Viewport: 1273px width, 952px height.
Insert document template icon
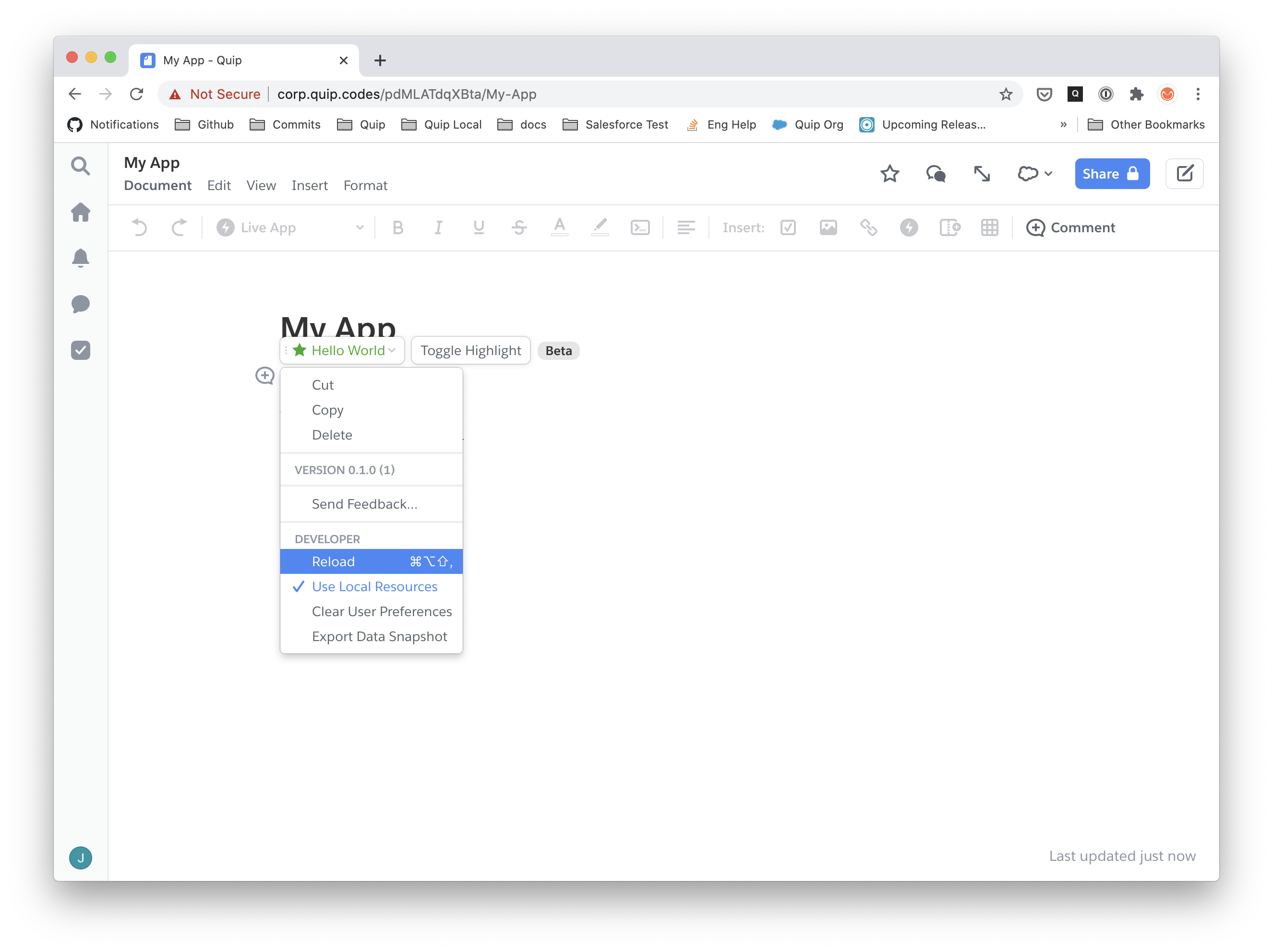949,228
